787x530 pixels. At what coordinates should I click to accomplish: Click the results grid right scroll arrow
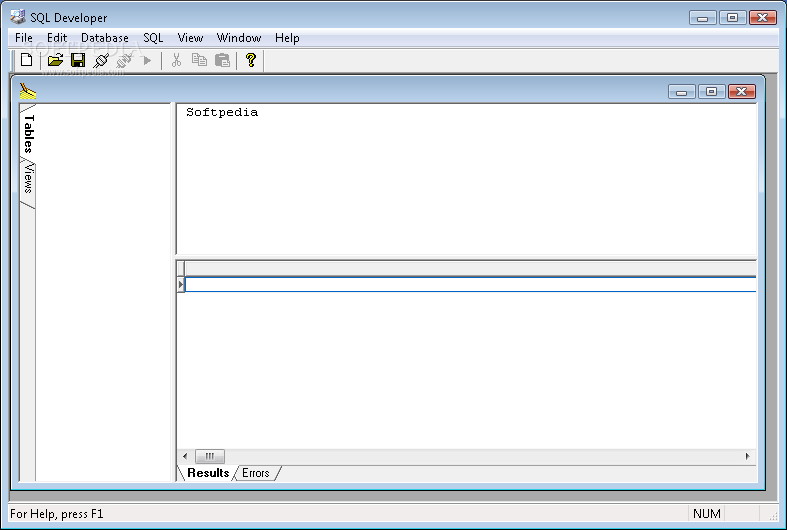(x=748, y=456)
